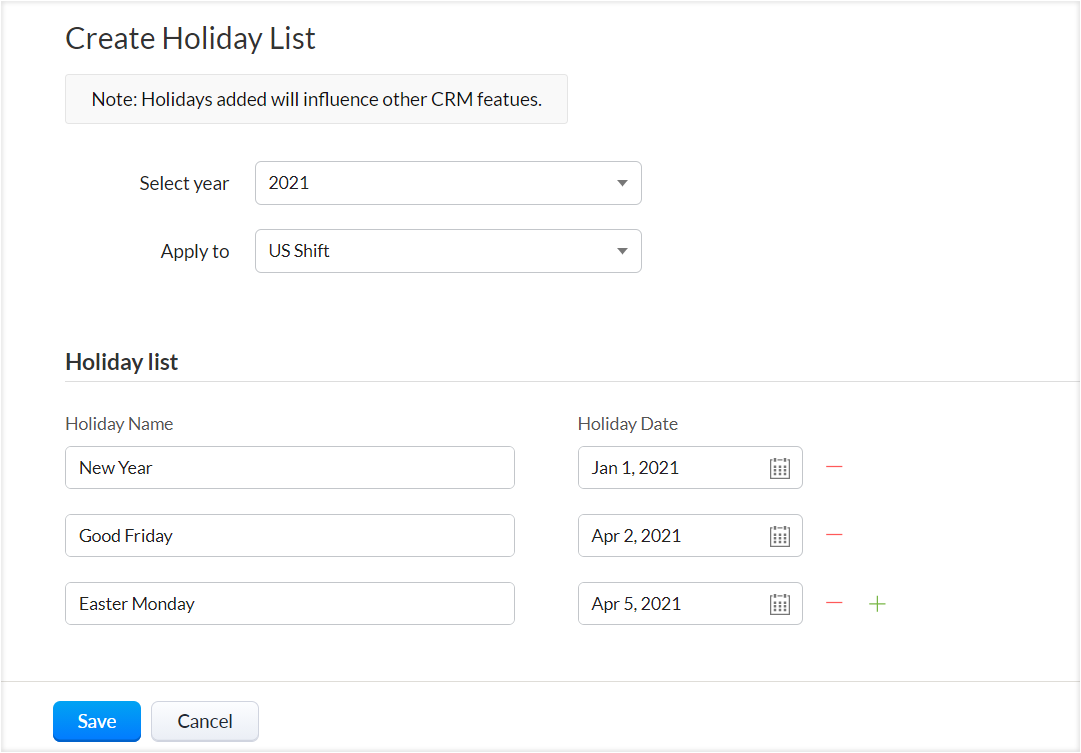Click the Easter Monday name field

click(290, 604)
